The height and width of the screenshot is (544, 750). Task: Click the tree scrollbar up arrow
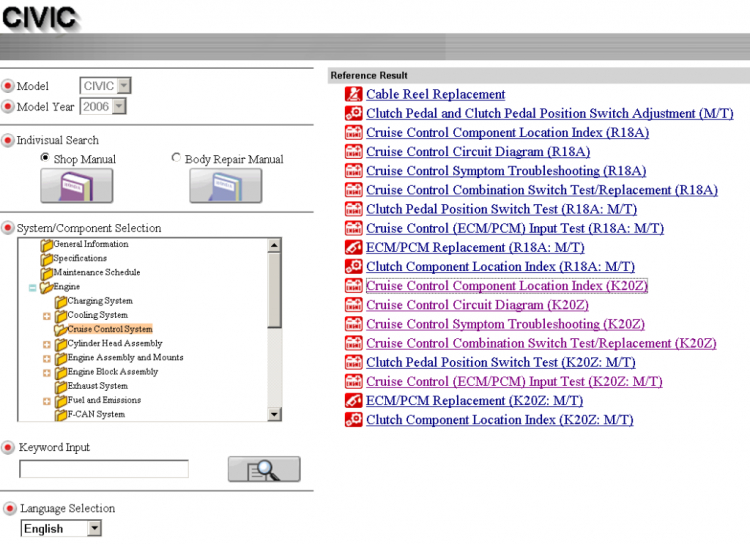coord(274,245)
